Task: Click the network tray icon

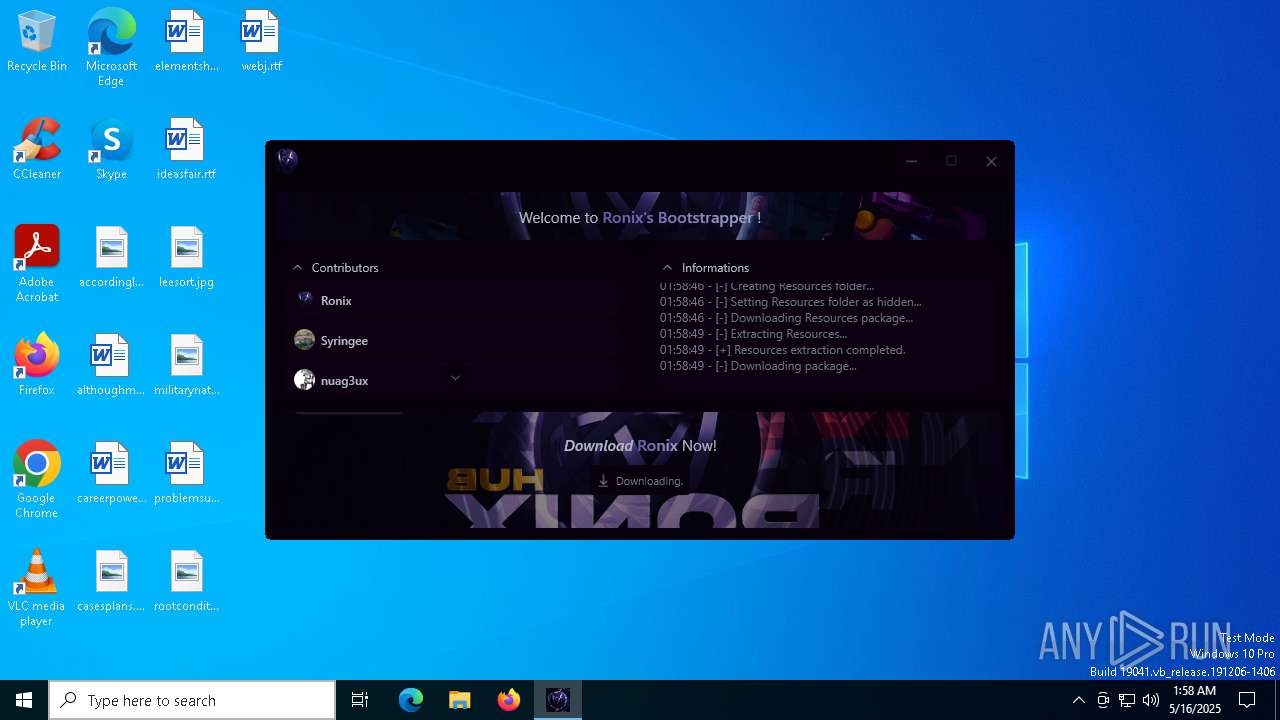Action: pyautogui.click(x=1127, y=700)
